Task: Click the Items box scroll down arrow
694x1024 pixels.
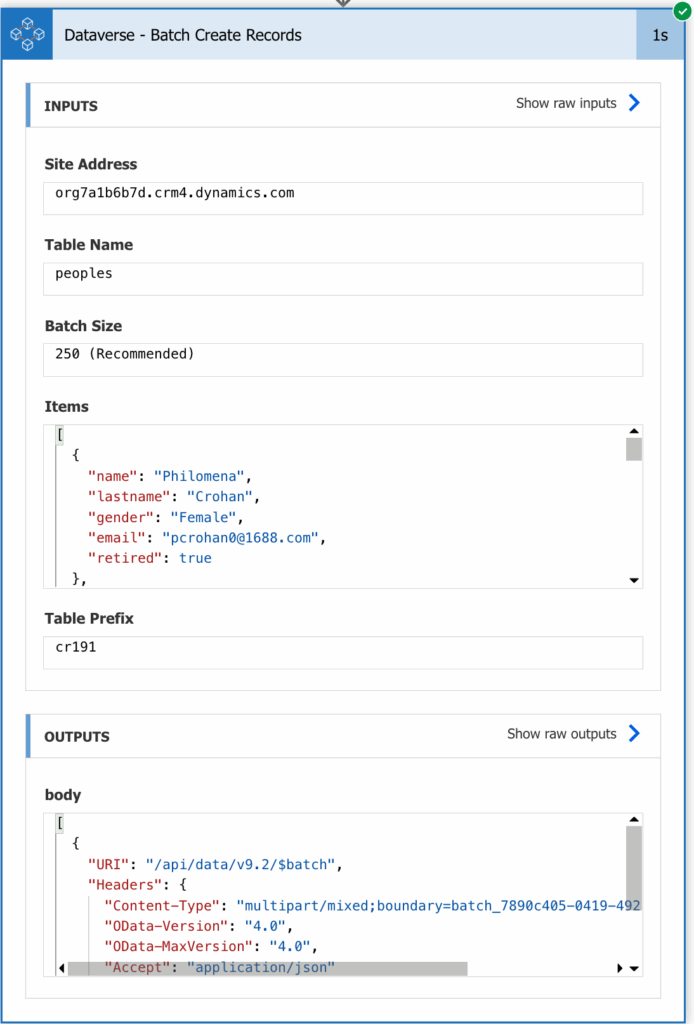Action: click(x=633, y=581)
